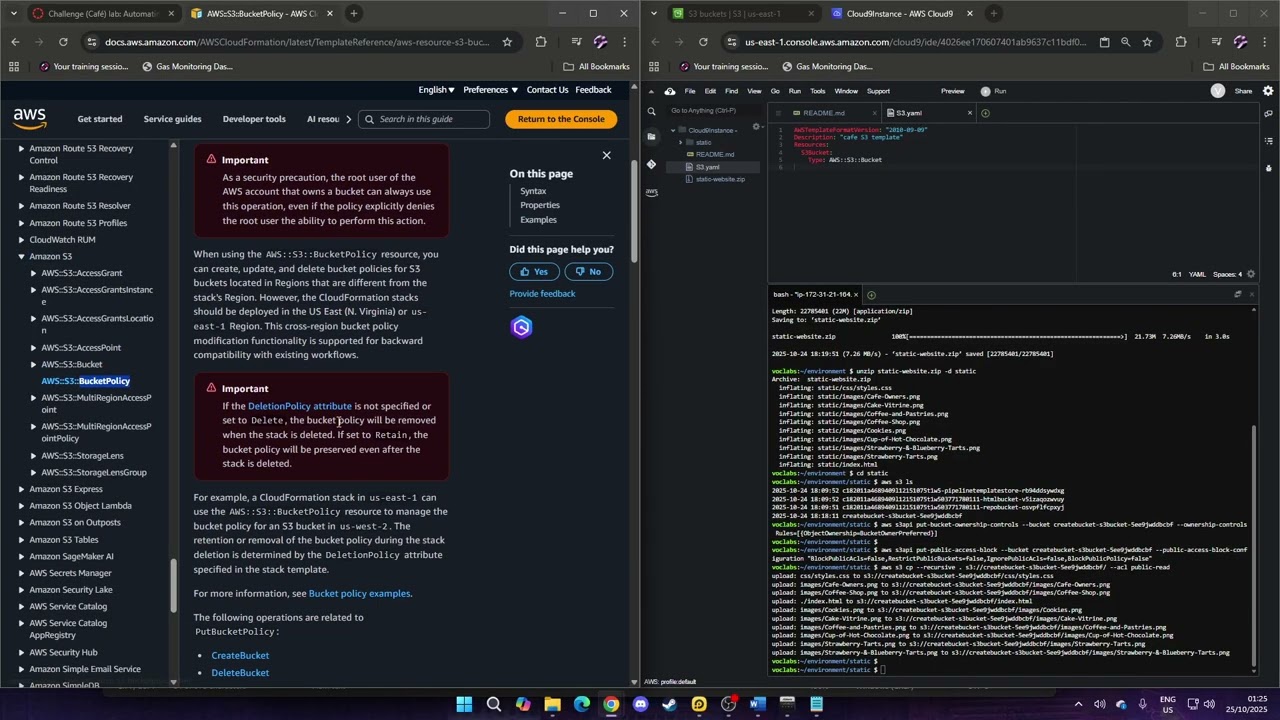Open Steam from the Windows taskbar
The width and height of the screenshot is (1280, 720).
tap(669, 704)
